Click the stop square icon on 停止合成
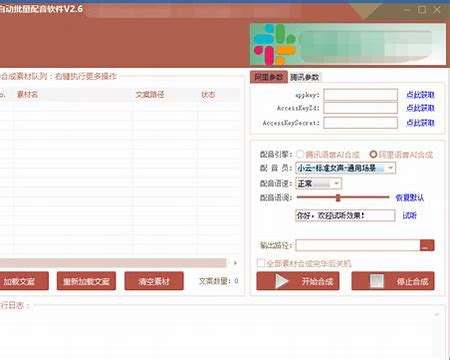This screenshot has width=450, height=360. pyautogui.click(x=377, y=281)
